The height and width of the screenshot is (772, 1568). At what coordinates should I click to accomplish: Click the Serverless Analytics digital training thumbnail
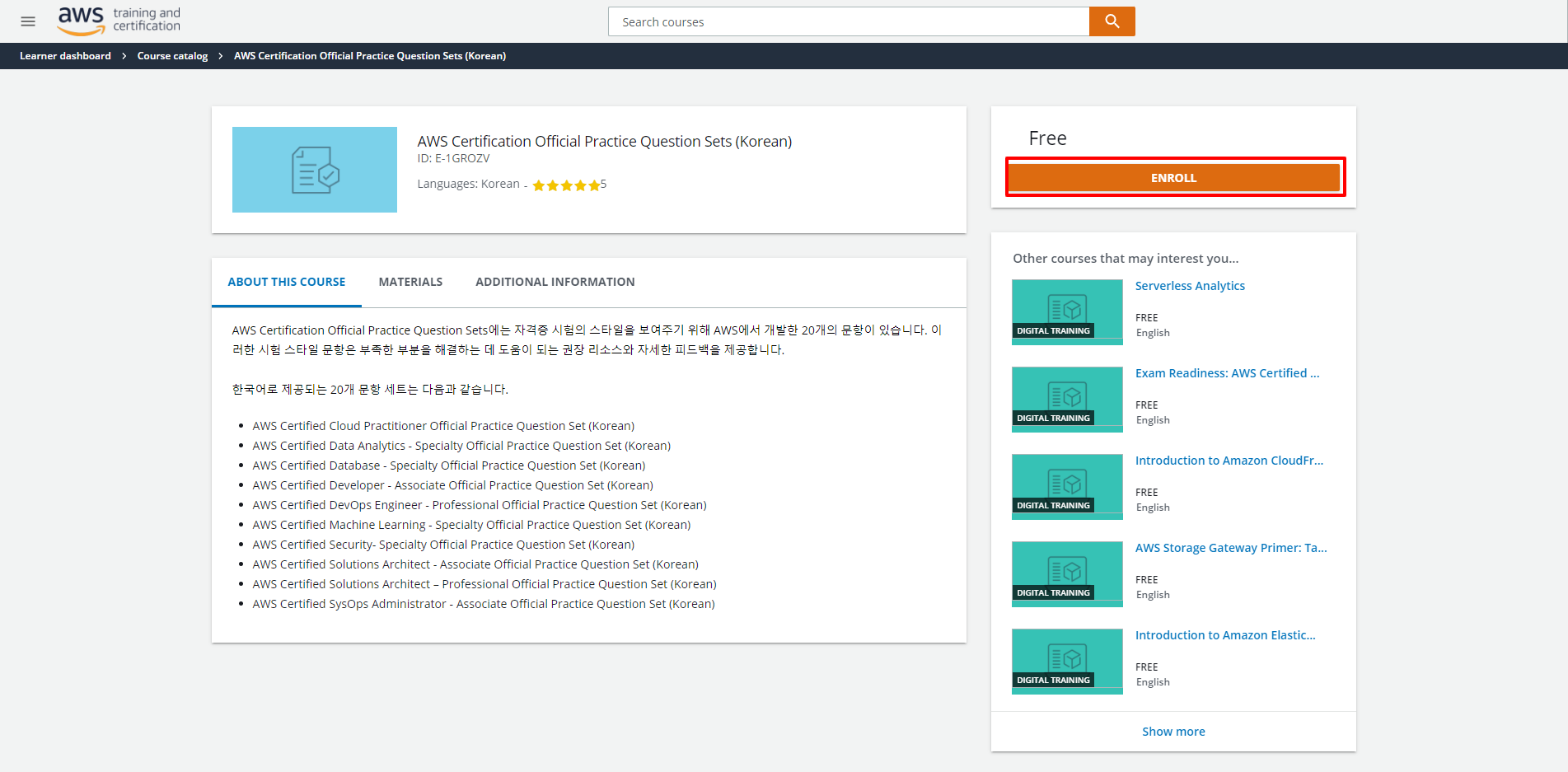(x=1067, y=311)
